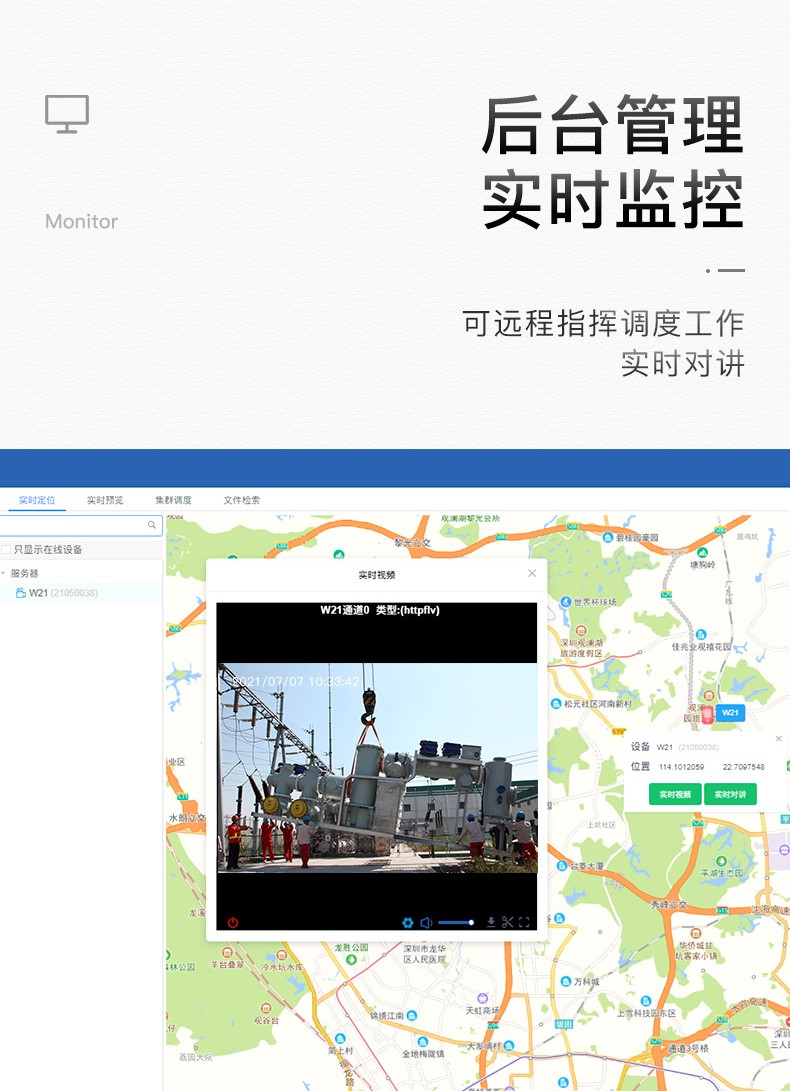Enter fullscreen mode in video player

click(x=524, y=922)
